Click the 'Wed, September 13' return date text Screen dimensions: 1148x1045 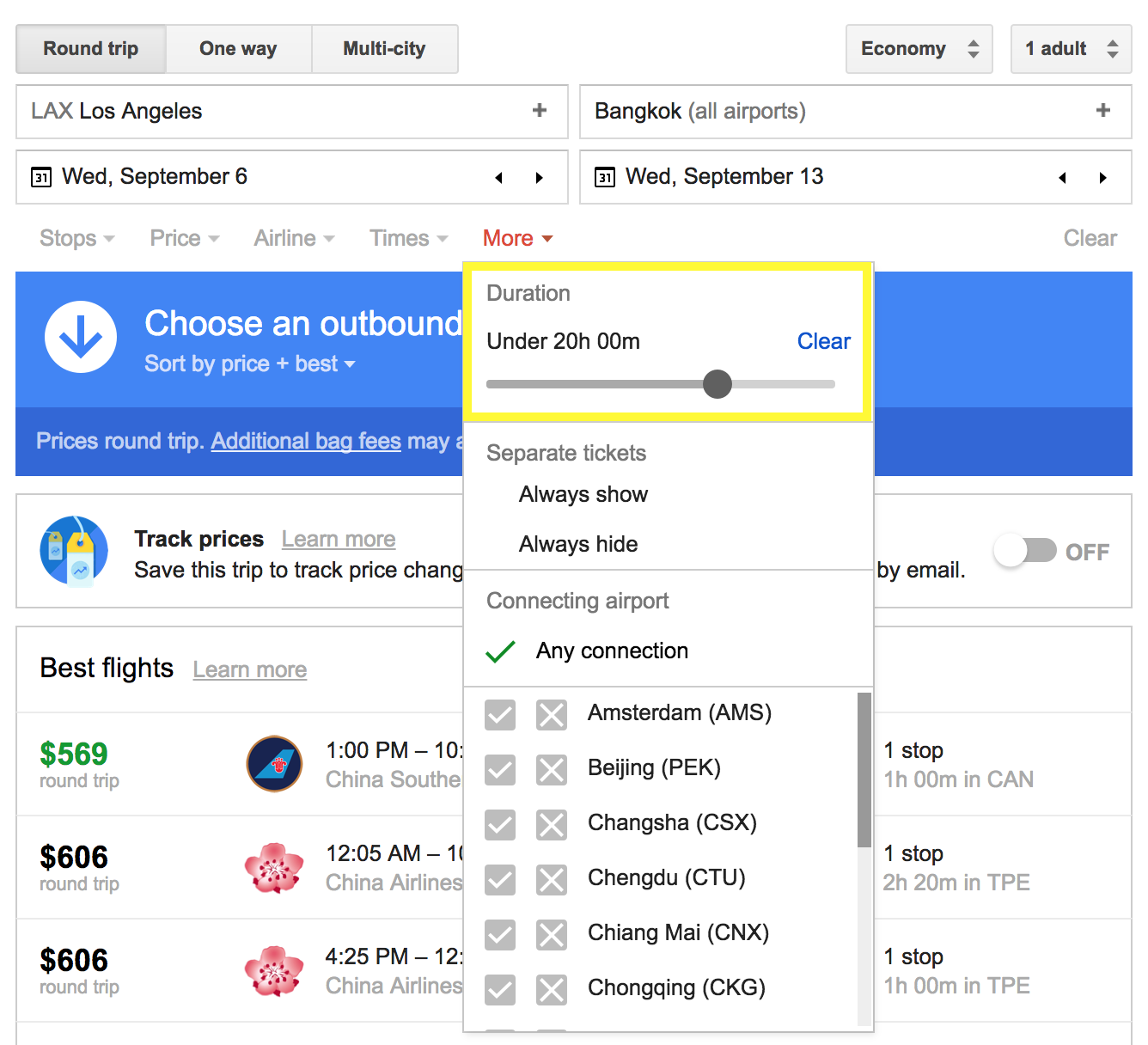click(x=724, y=176)
